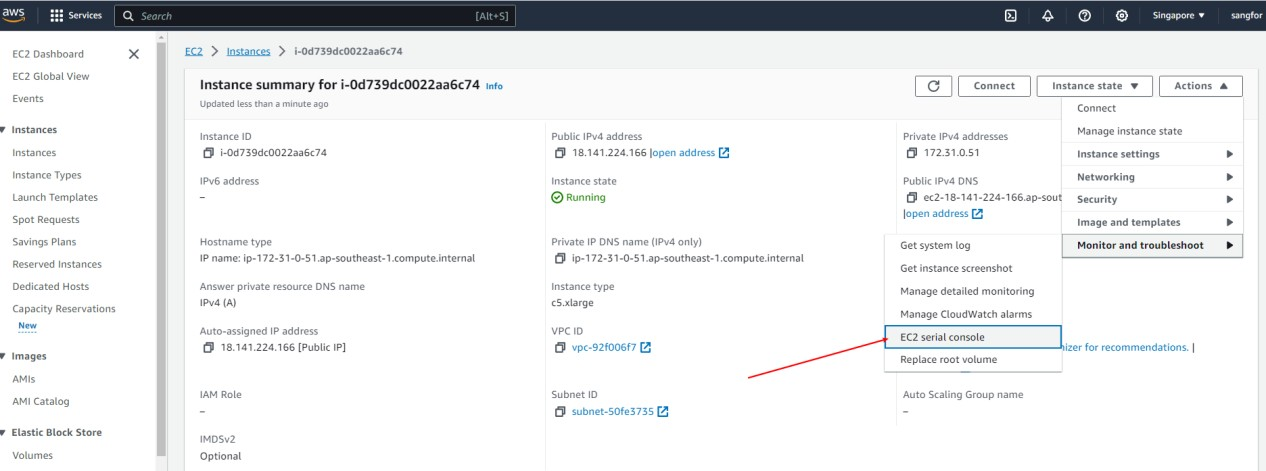
Task: Open the Instance state dropdown
Action: click(1095, 86)
